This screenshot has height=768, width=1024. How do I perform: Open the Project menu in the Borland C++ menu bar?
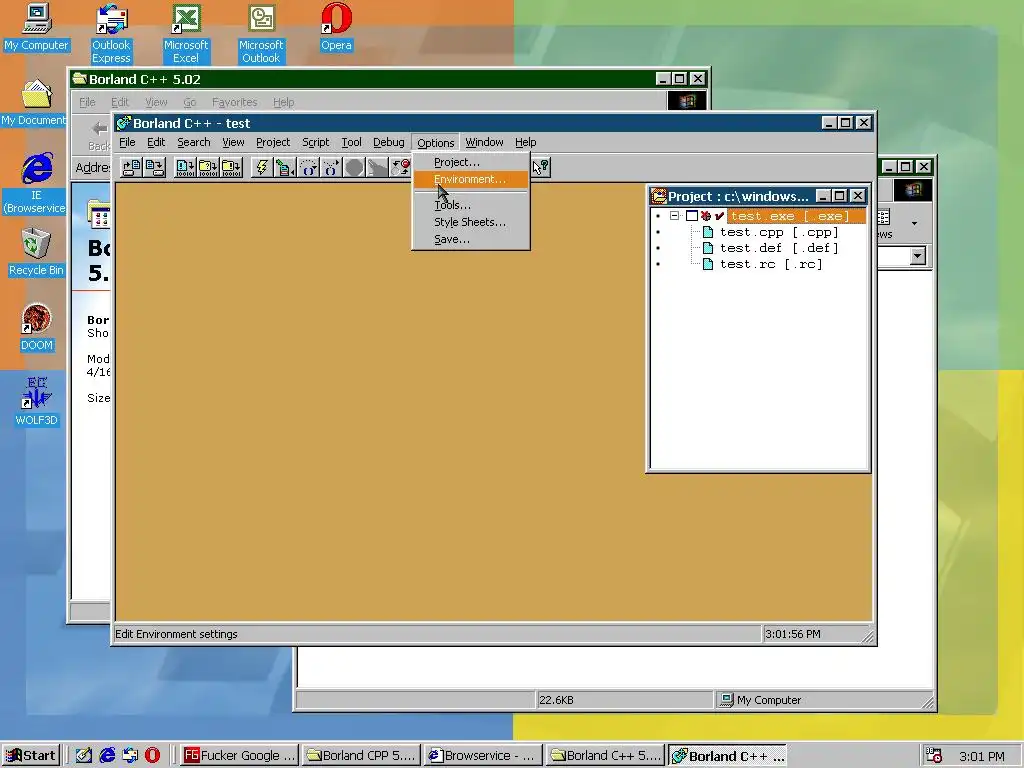pos(273,142)
